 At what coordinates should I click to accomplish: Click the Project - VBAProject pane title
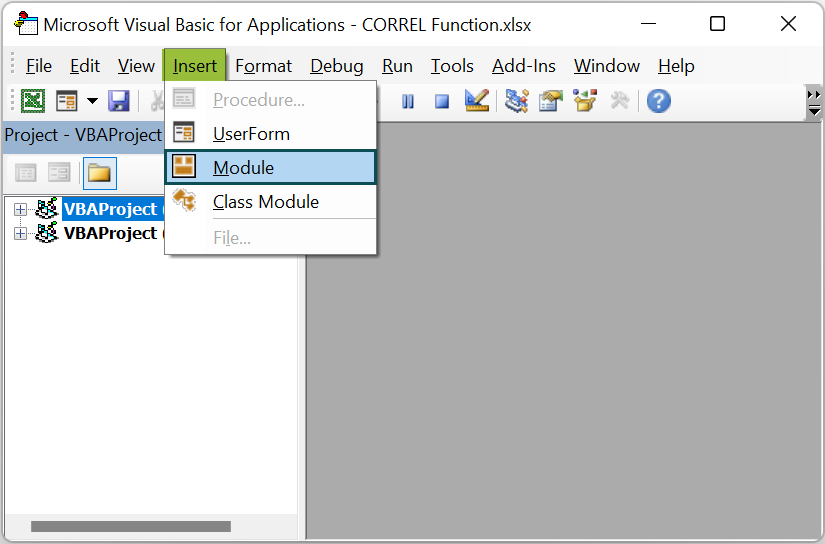[x=83, y=135]
